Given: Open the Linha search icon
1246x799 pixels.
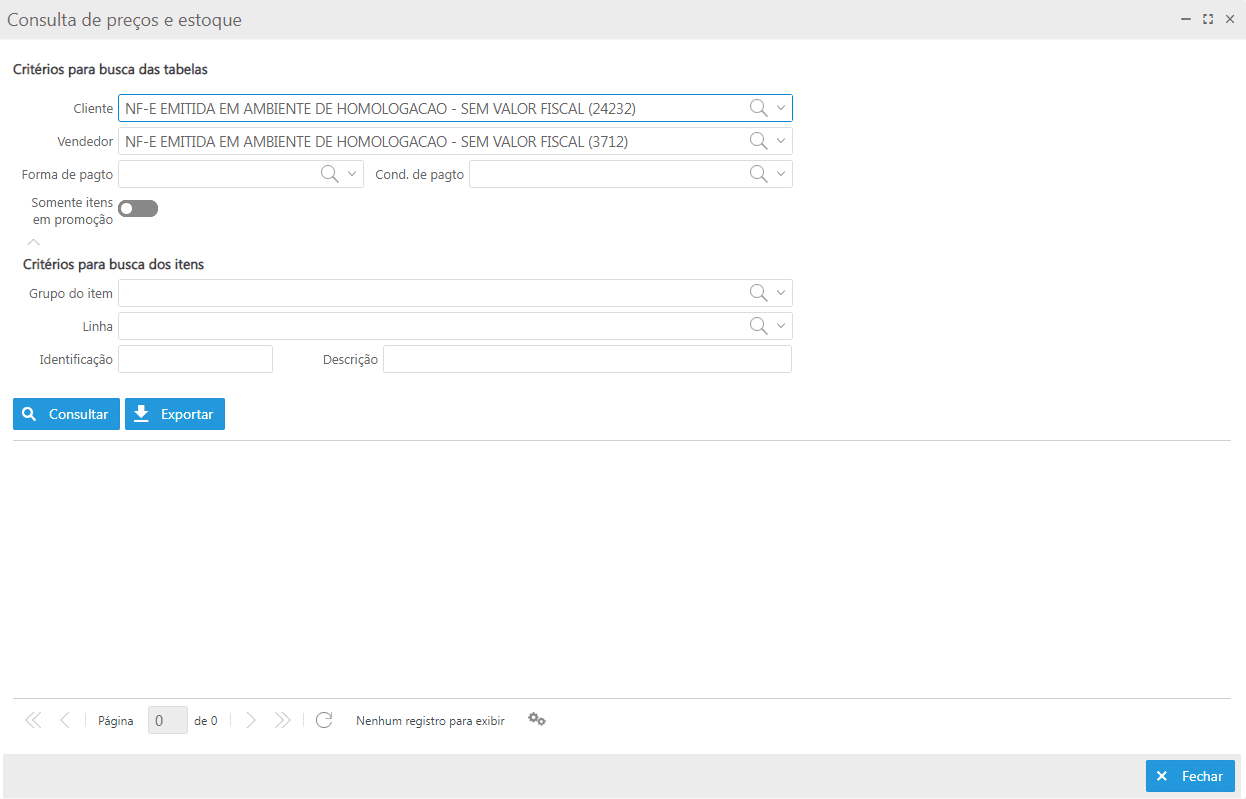Looking at the screenshot, I should point(757,325).
